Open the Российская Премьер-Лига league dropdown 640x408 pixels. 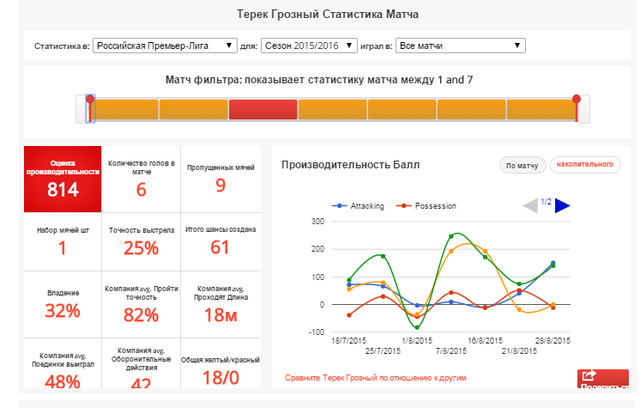pyautogui.click(x=165, y=46)
